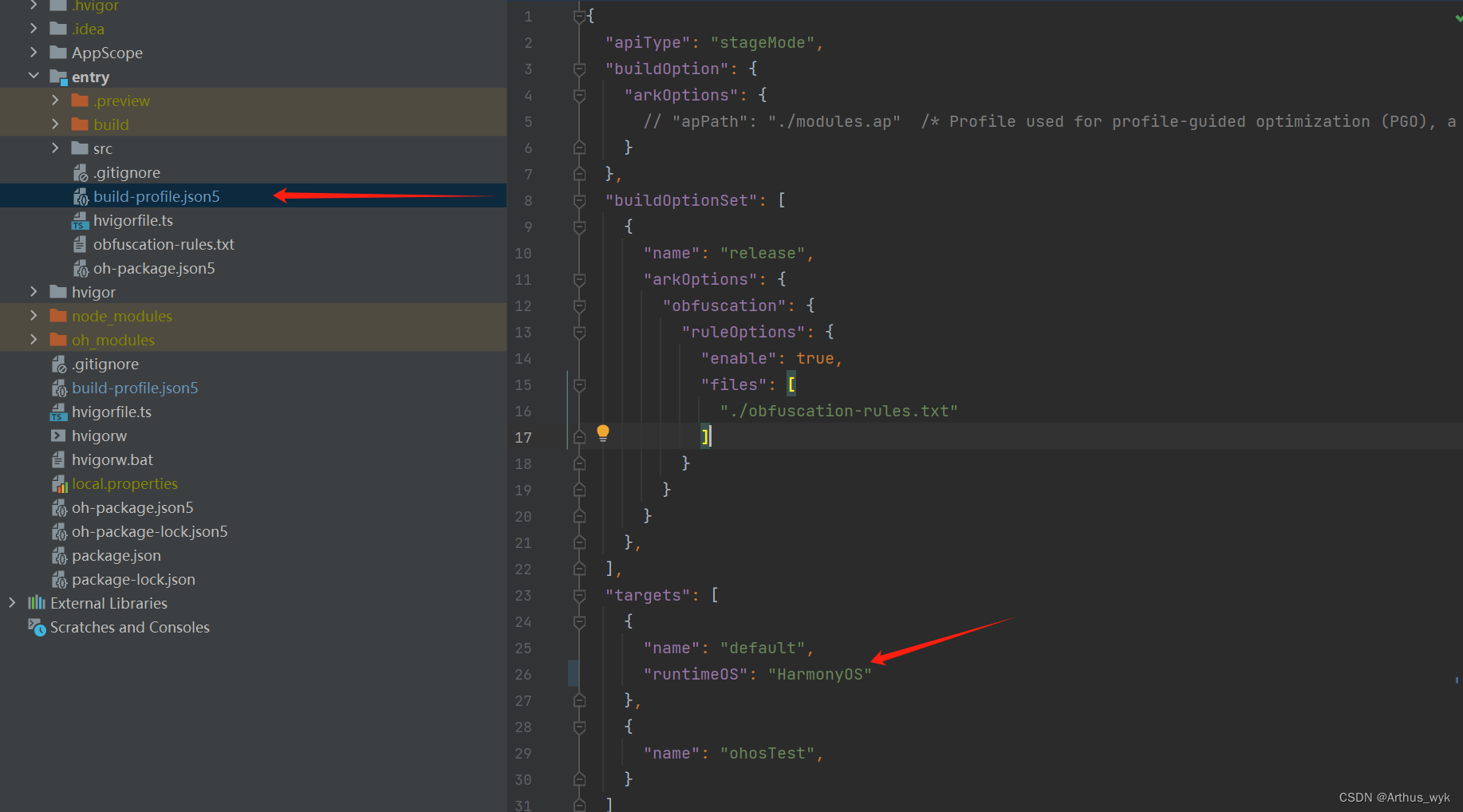1463x812 pixels.
Task: Expand the build folder chevron
Action: [x=55, y=124]
